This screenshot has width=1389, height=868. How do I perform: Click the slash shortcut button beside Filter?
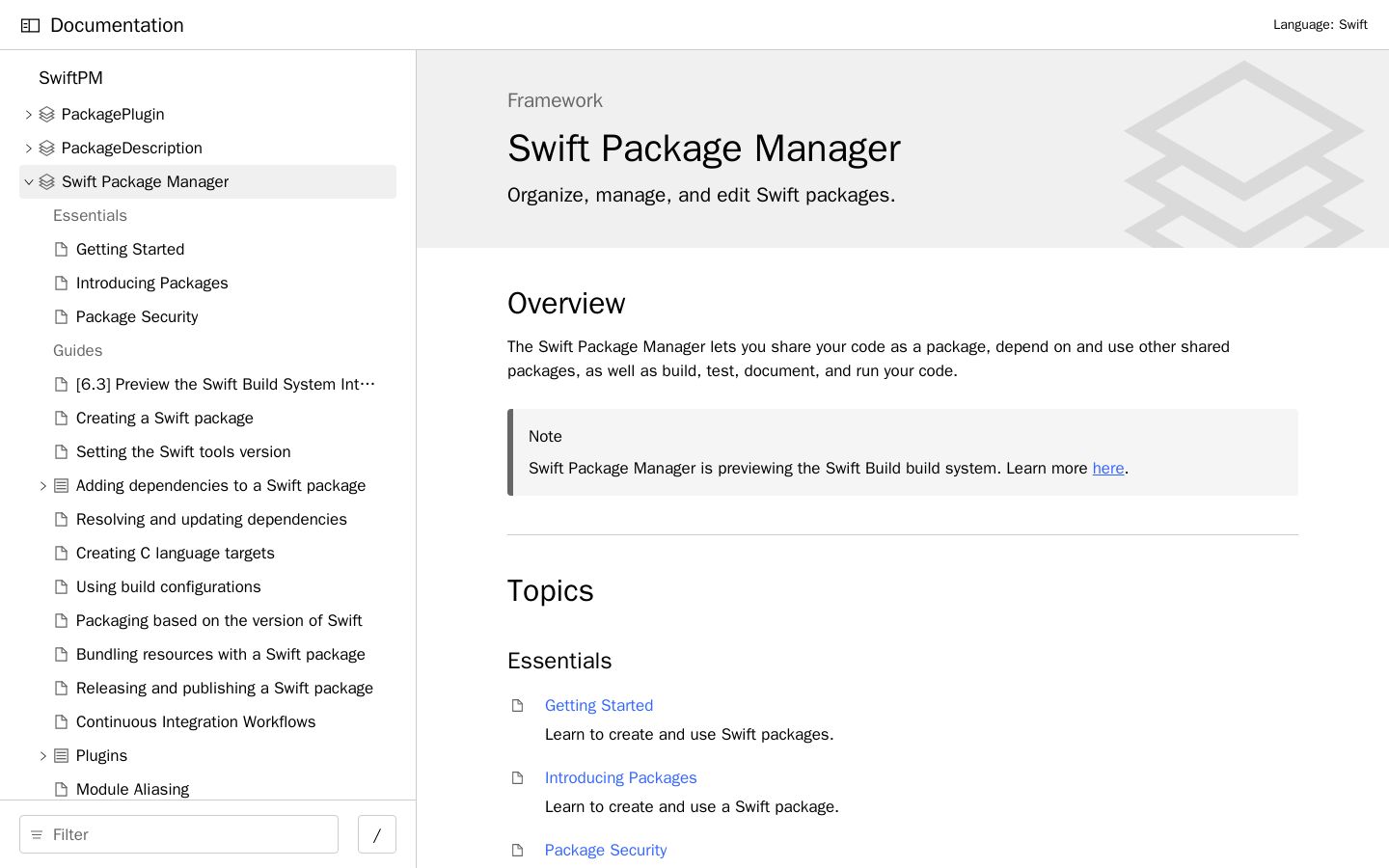377,834
